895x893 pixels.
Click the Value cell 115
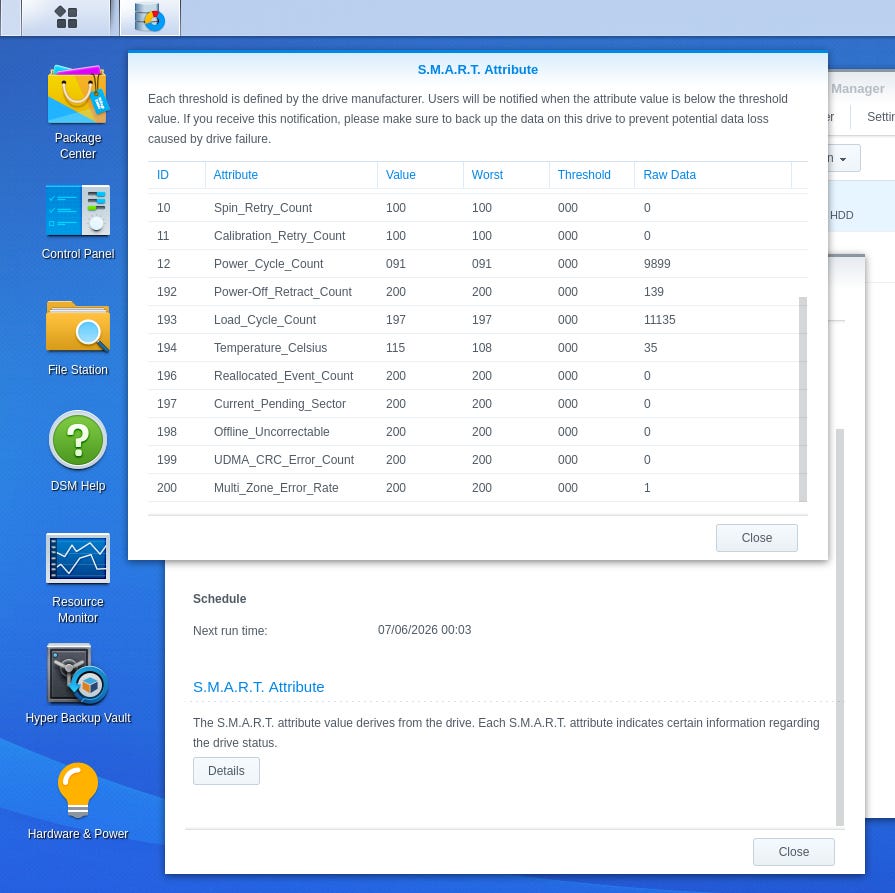tap(396, 348)
